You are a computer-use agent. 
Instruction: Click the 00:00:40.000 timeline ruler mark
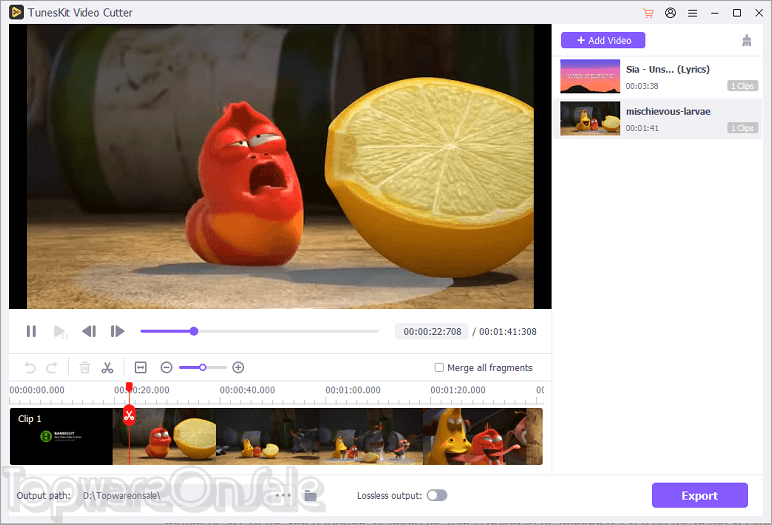247,390
